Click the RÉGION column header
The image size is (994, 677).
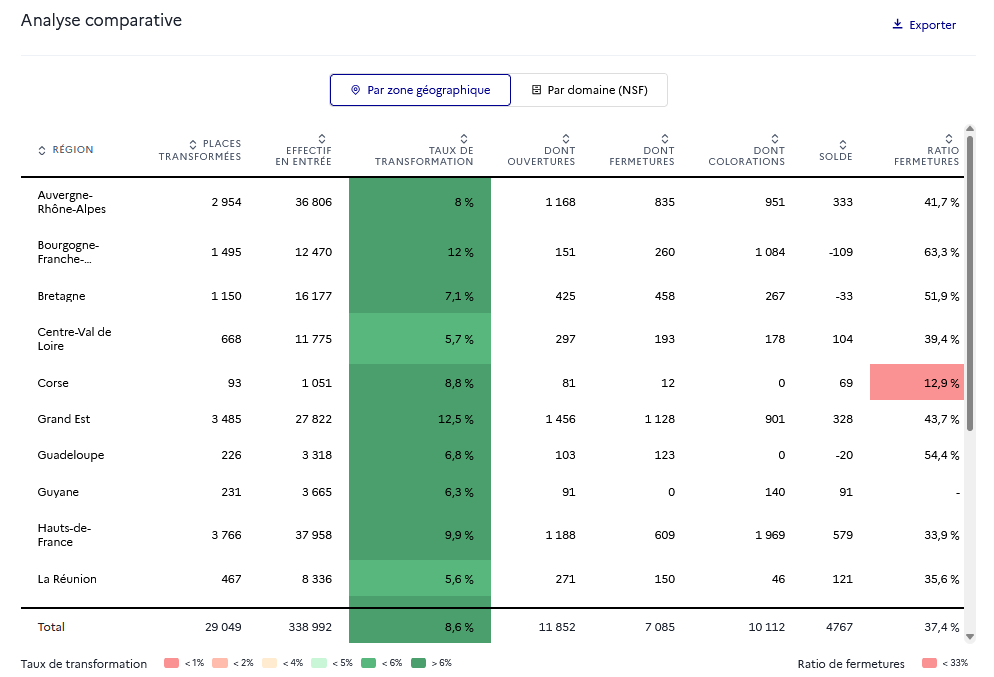[72, 150]
